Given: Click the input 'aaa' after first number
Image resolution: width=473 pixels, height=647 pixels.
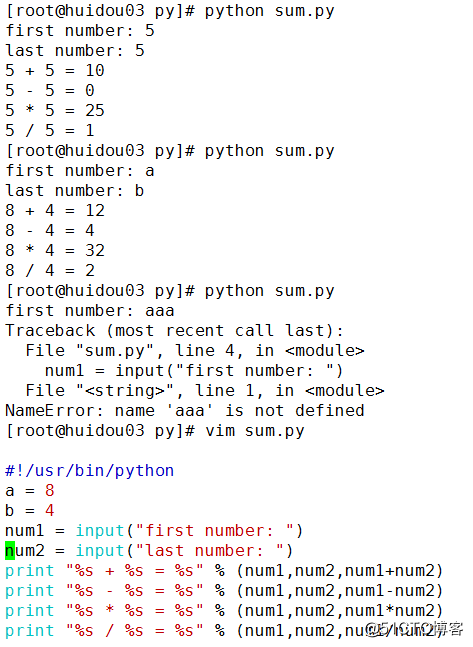Looking at the screenshot, I should [x=160, y=311].
